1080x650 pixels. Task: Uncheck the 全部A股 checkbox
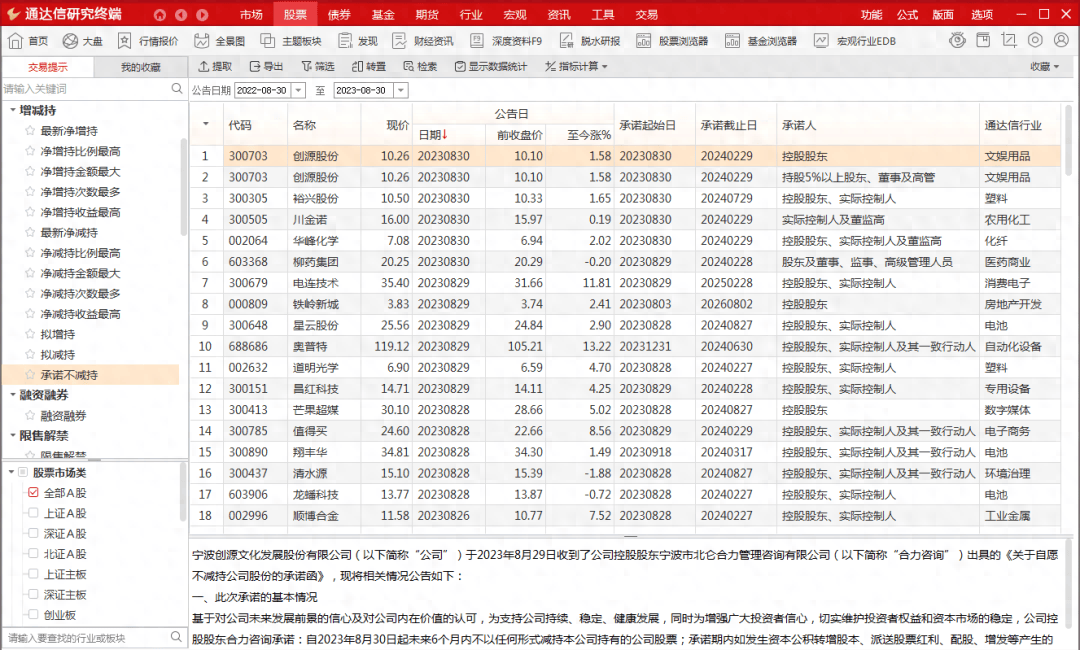coord(33,493)
